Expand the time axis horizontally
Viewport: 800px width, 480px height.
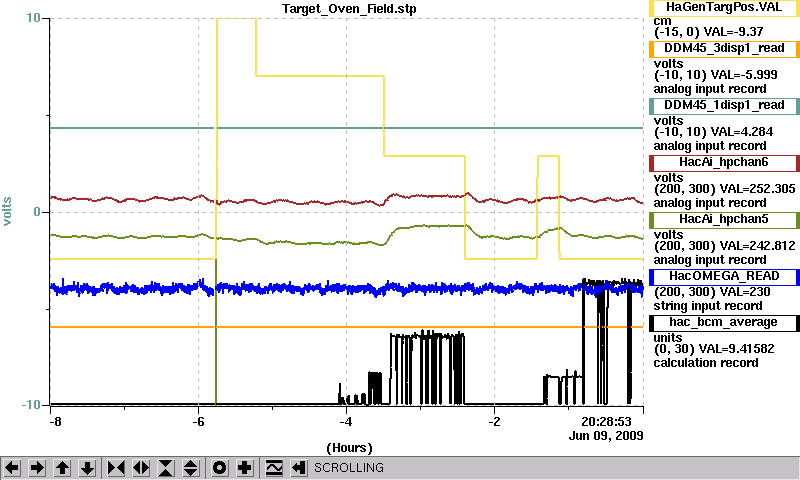pos(141,468)
